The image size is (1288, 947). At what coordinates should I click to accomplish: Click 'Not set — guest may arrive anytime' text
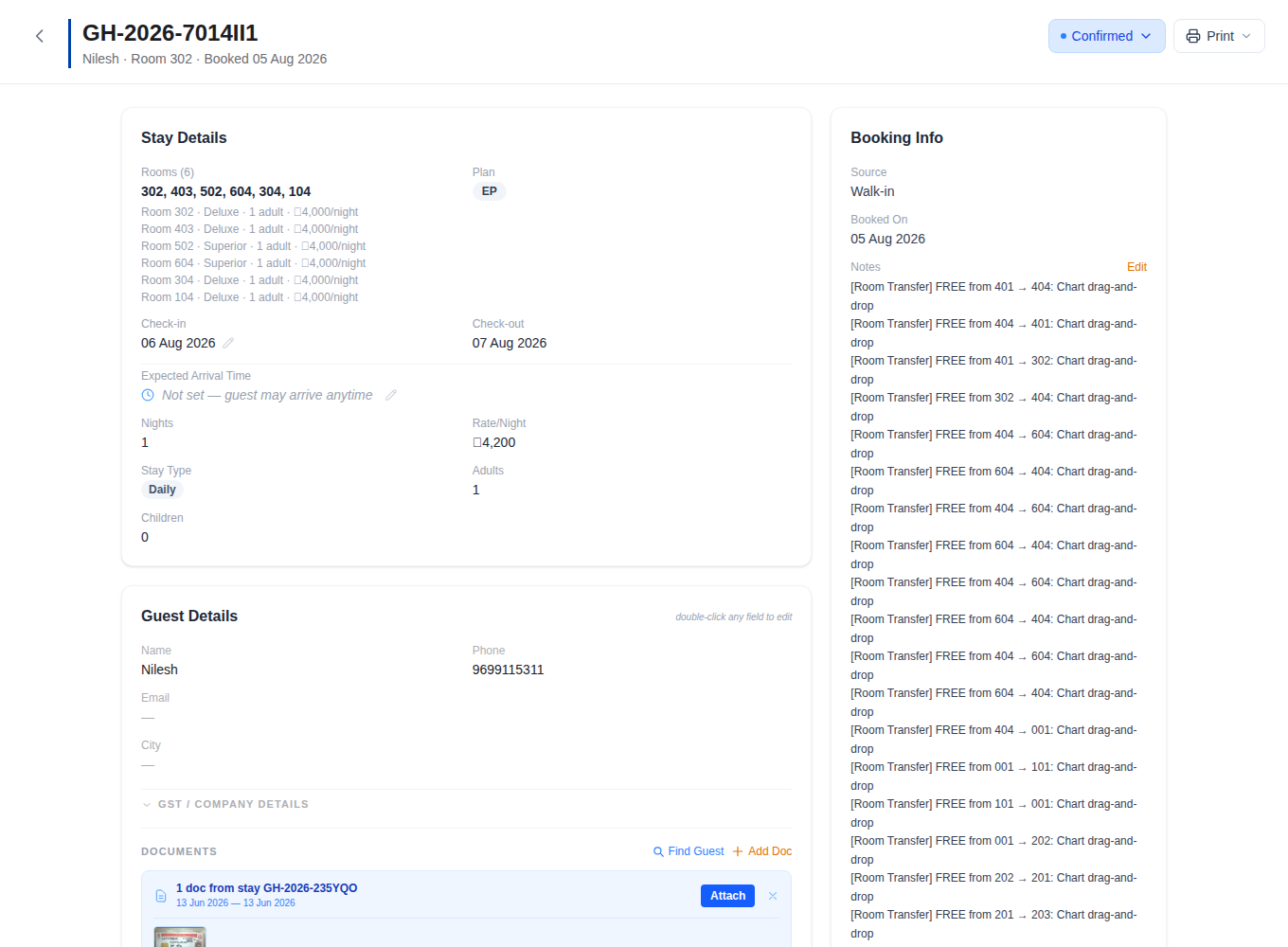click(267, 395)
